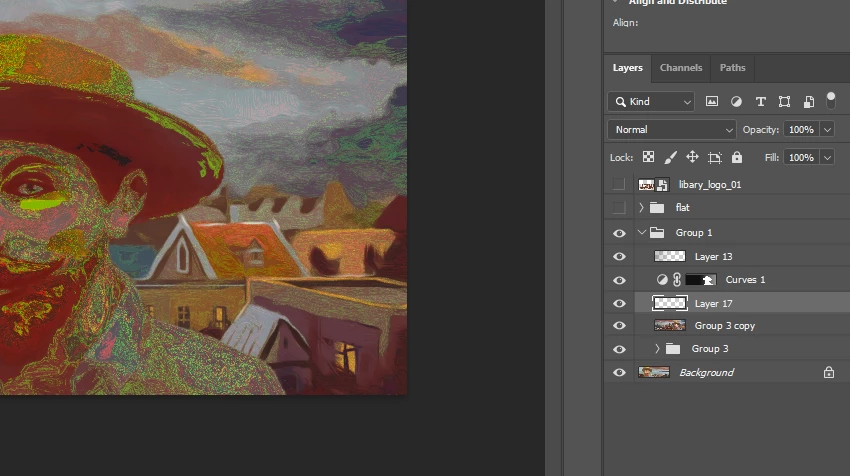850x476 pixels.
Task: Filter layers by adjustment layers icon
Action: [x=736, y=101]
